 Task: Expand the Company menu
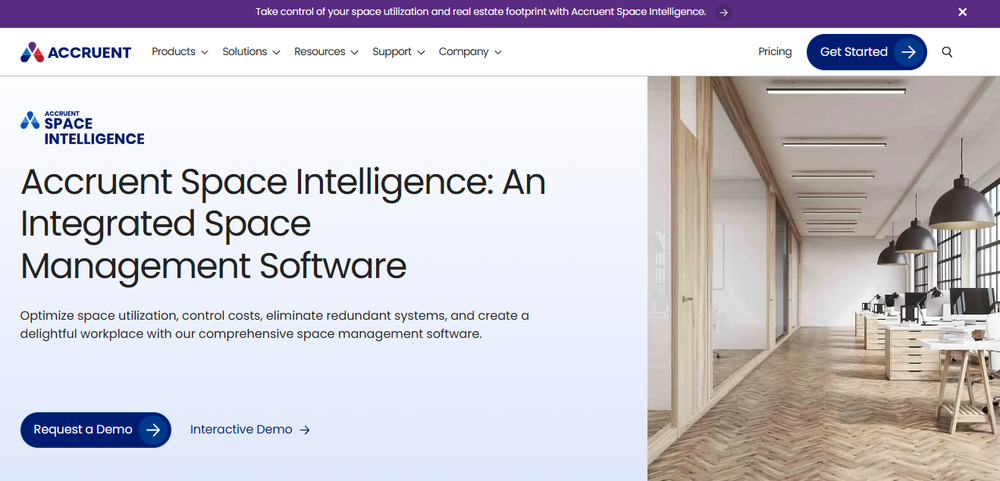470,52
